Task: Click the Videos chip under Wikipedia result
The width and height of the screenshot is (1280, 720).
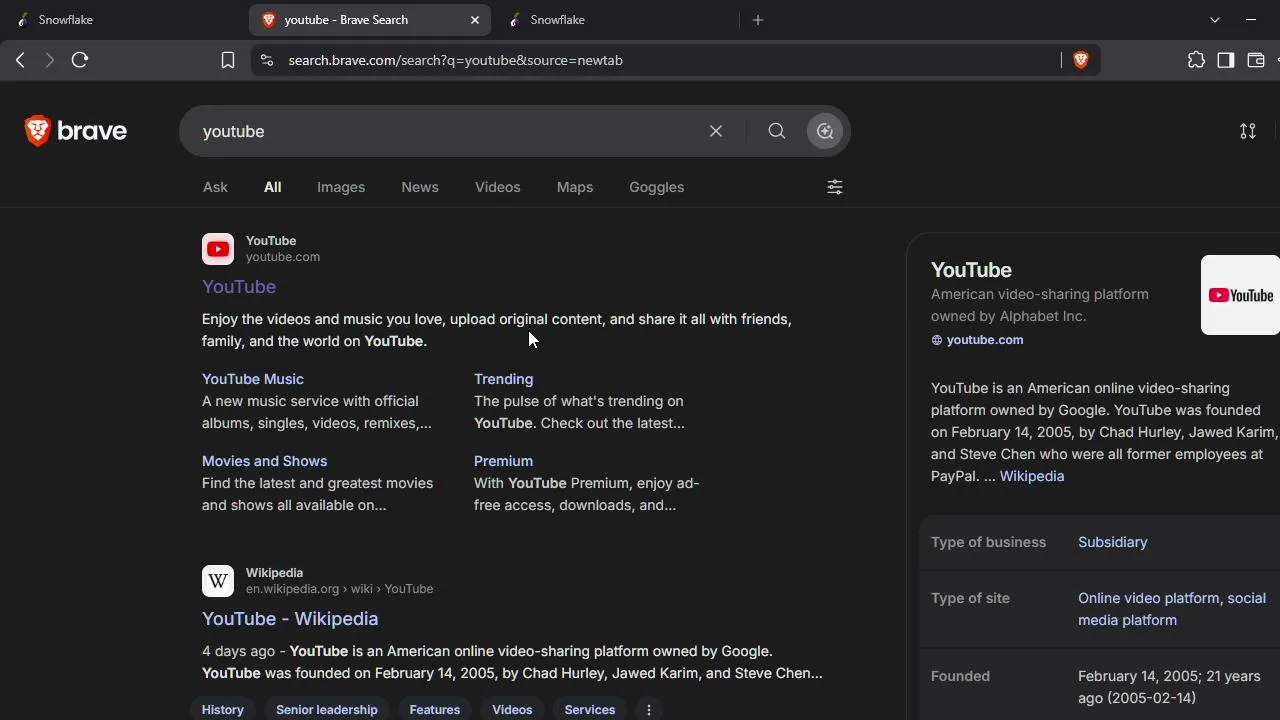Action: pyautogui.click(x=513, y=710)
